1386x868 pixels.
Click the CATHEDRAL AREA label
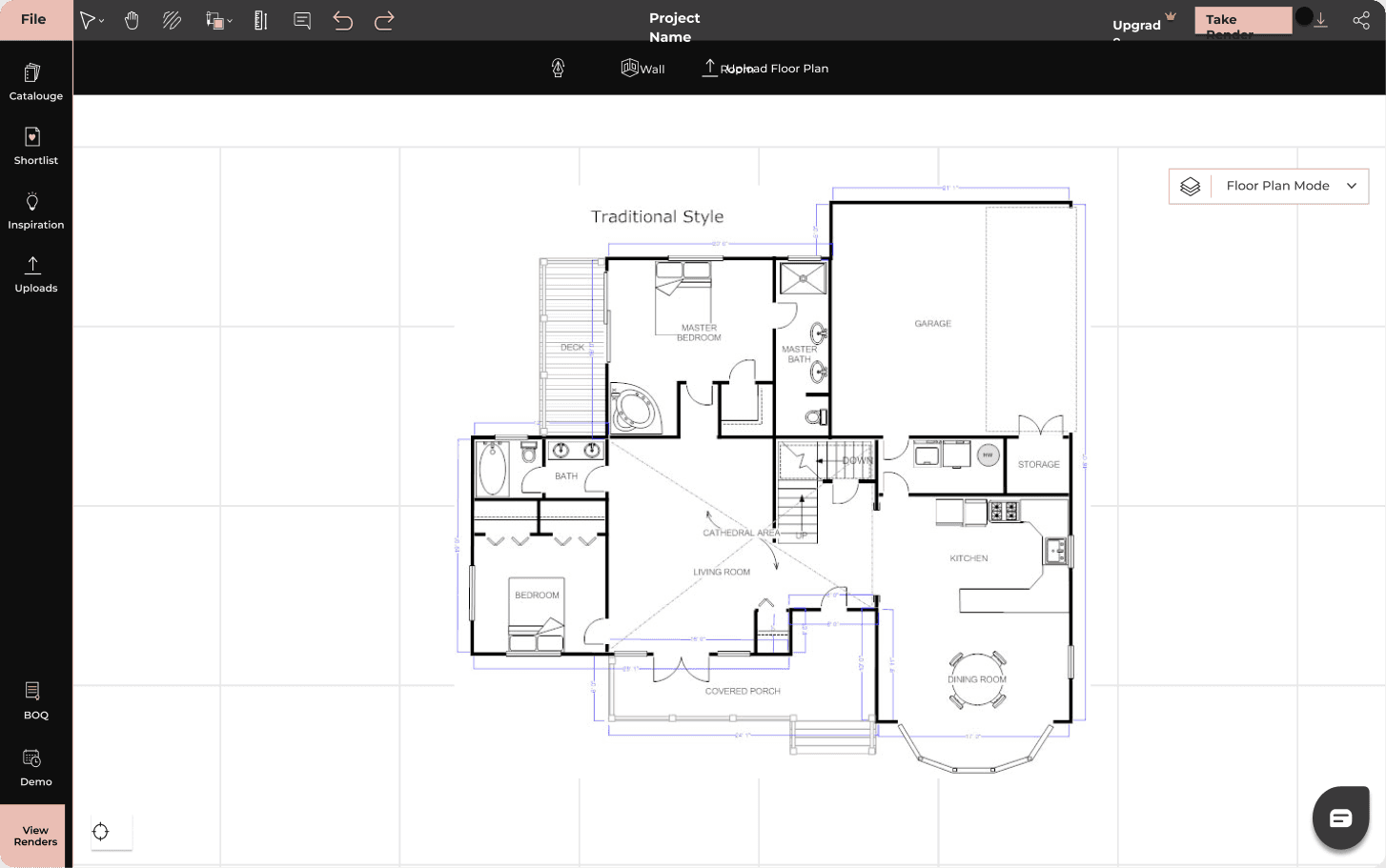pos(741,534)
